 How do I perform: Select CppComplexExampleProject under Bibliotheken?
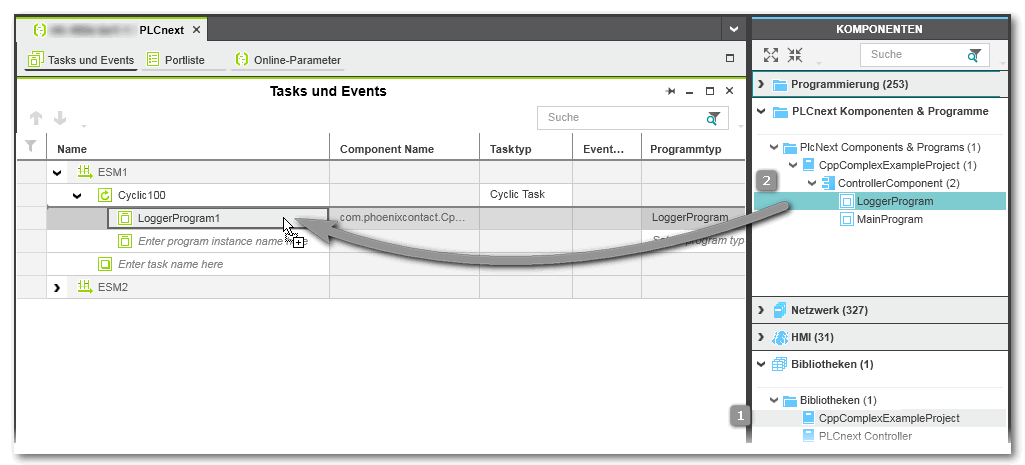[888, 418]
